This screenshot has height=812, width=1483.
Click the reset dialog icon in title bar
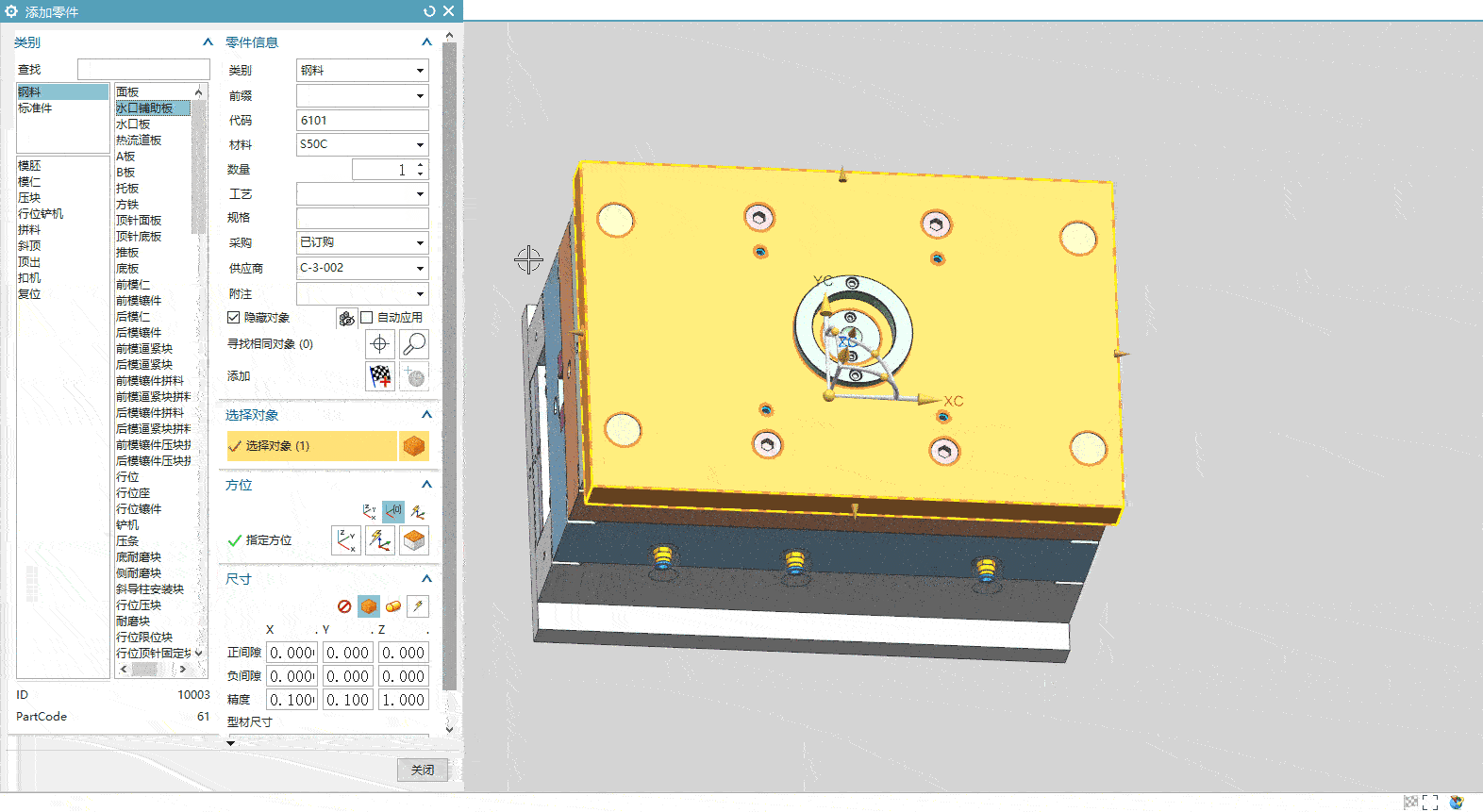(429, 11)
